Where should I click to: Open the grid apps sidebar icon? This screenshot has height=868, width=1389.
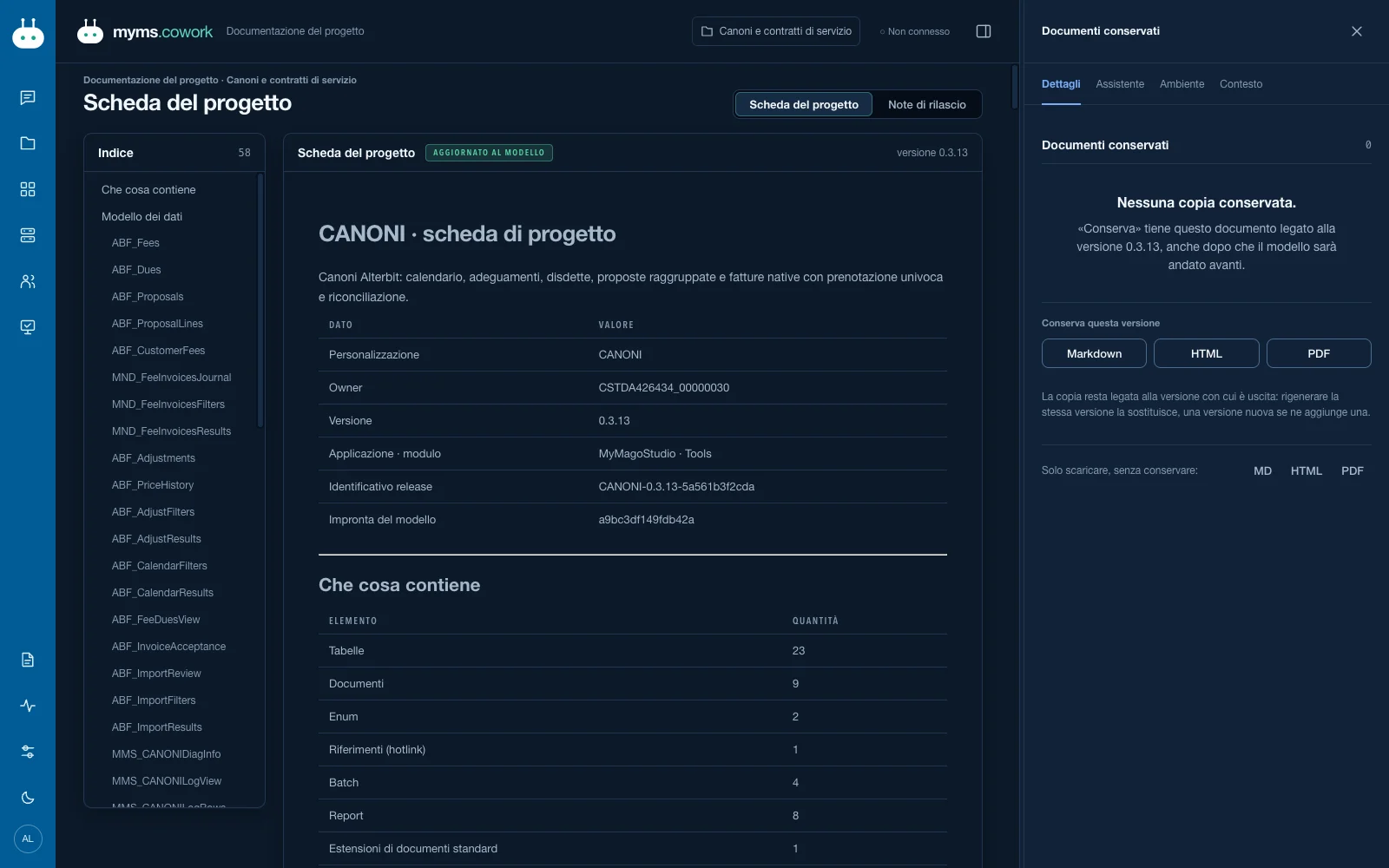pyautogui.click(x=28, y=189)
